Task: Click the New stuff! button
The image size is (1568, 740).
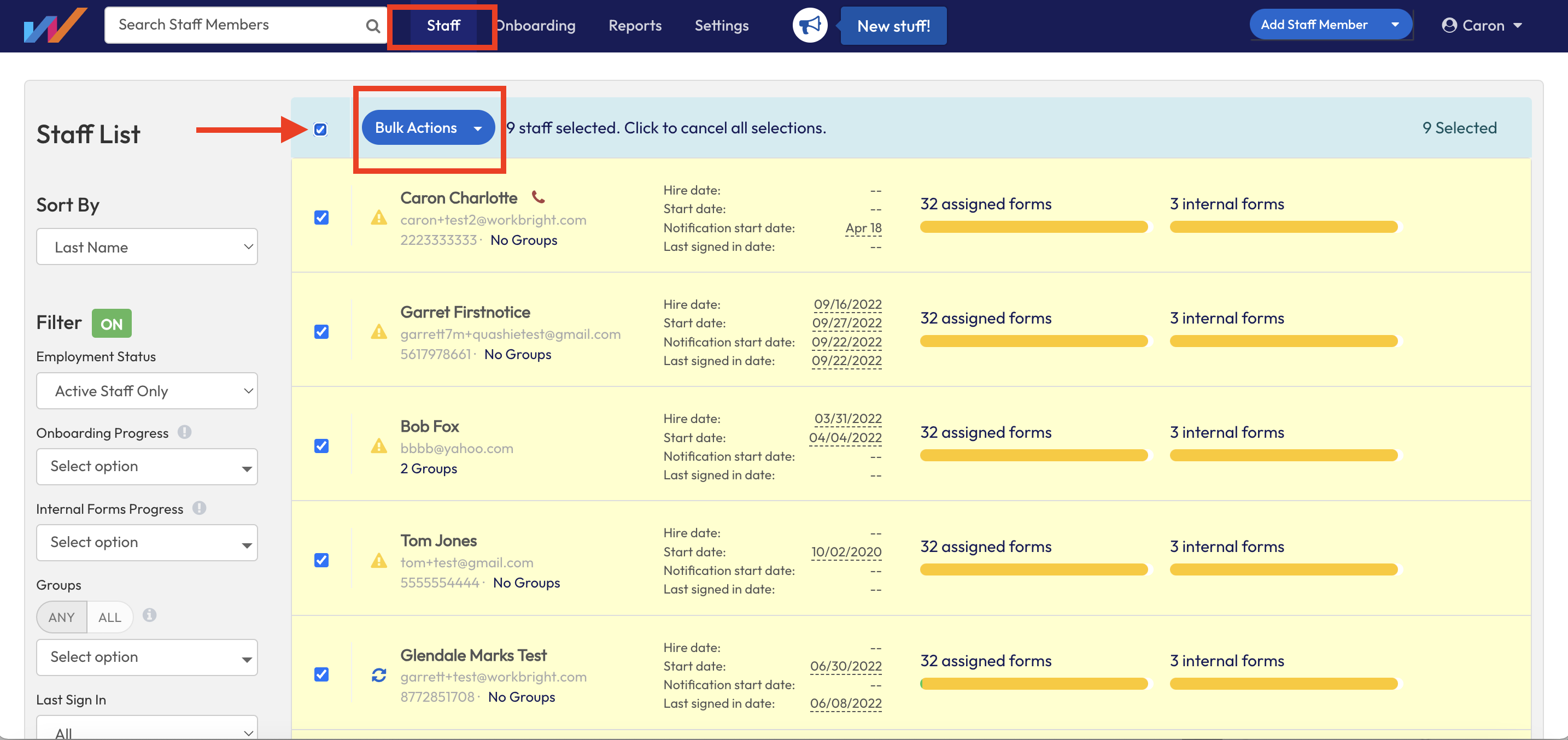Action: pos(892,26)
